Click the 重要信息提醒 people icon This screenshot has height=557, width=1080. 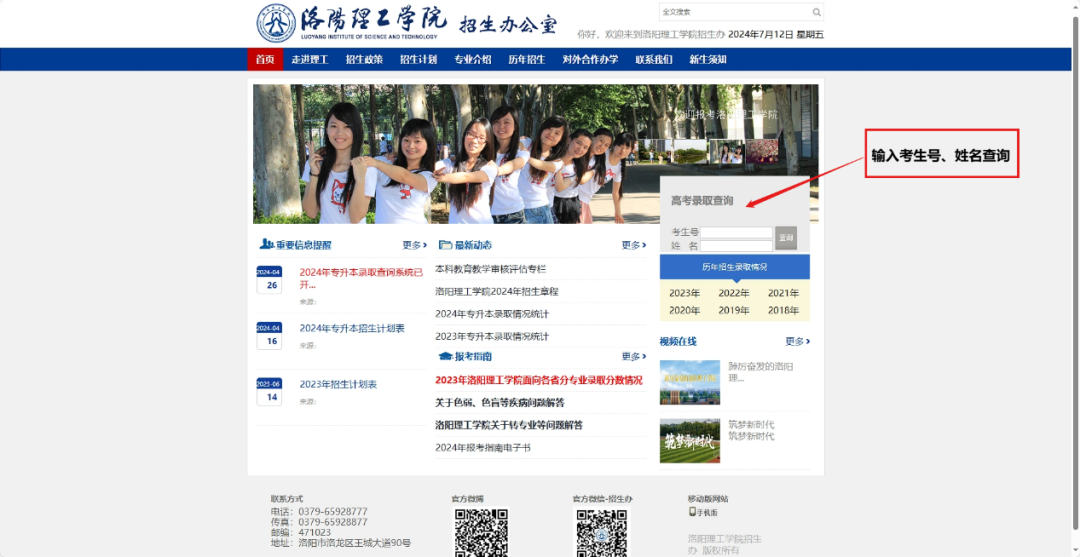267,244
